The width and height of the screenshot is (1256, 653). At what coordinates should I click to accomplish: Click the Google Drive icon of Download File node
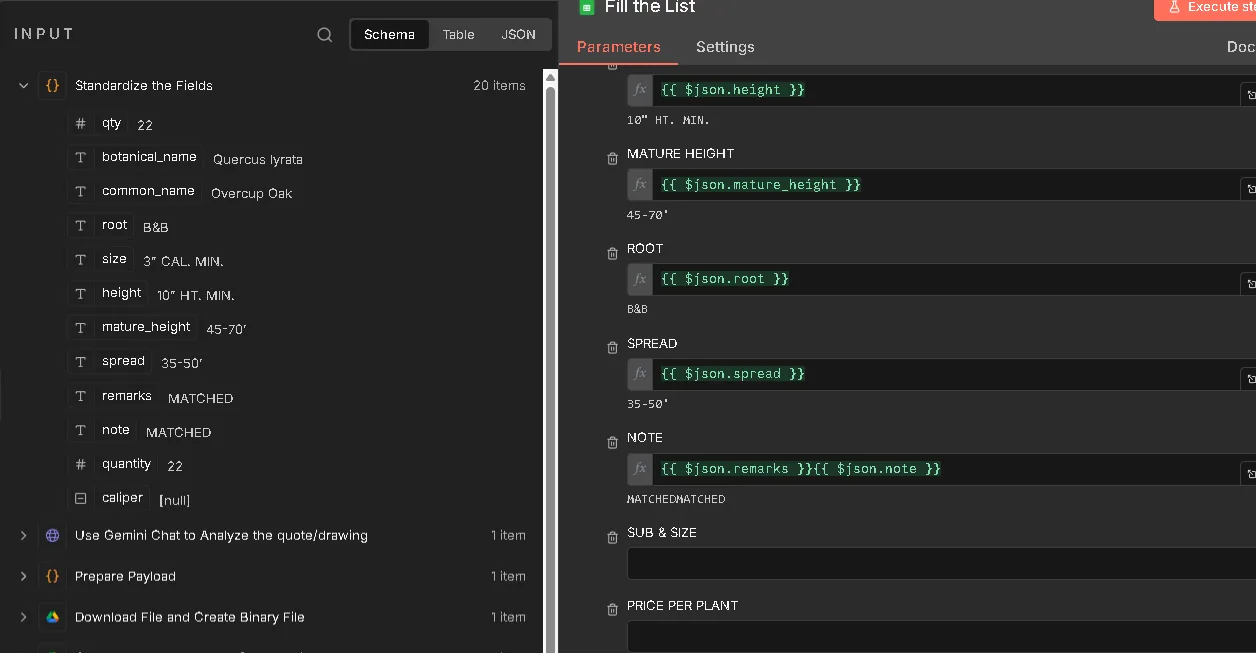click(x=52, y=618)
